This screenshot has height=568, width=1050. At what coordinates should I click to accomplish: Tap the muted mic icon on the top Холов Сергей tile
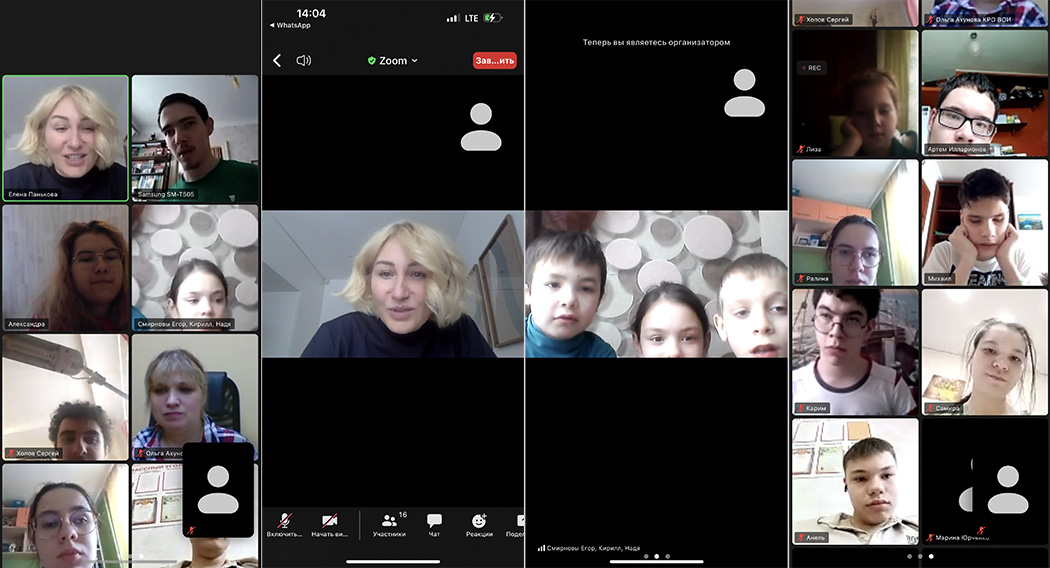click(x=800, y=19)
